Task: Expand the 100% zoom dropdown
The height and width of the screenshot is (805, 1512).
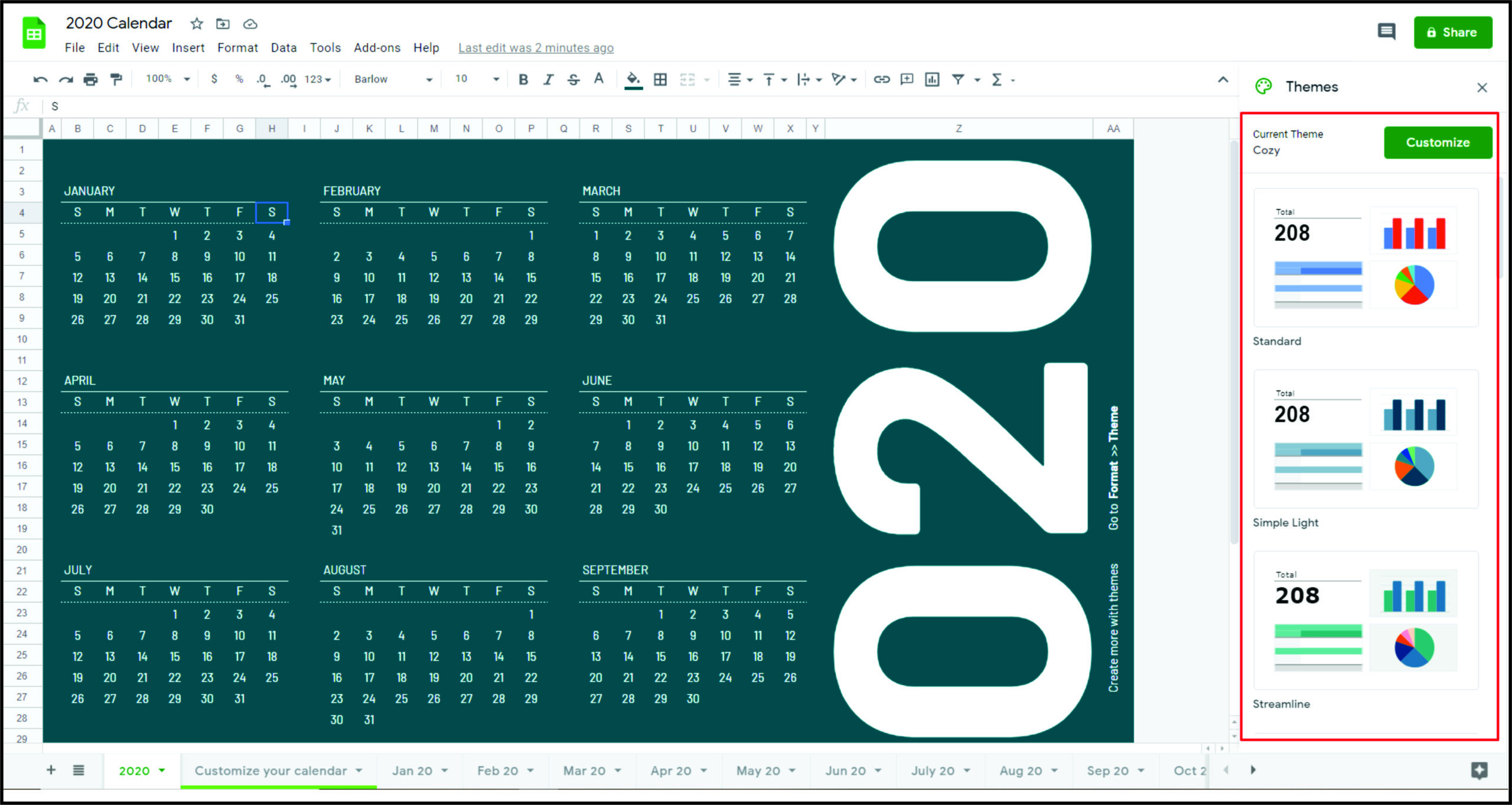Action: click(168, 79)
